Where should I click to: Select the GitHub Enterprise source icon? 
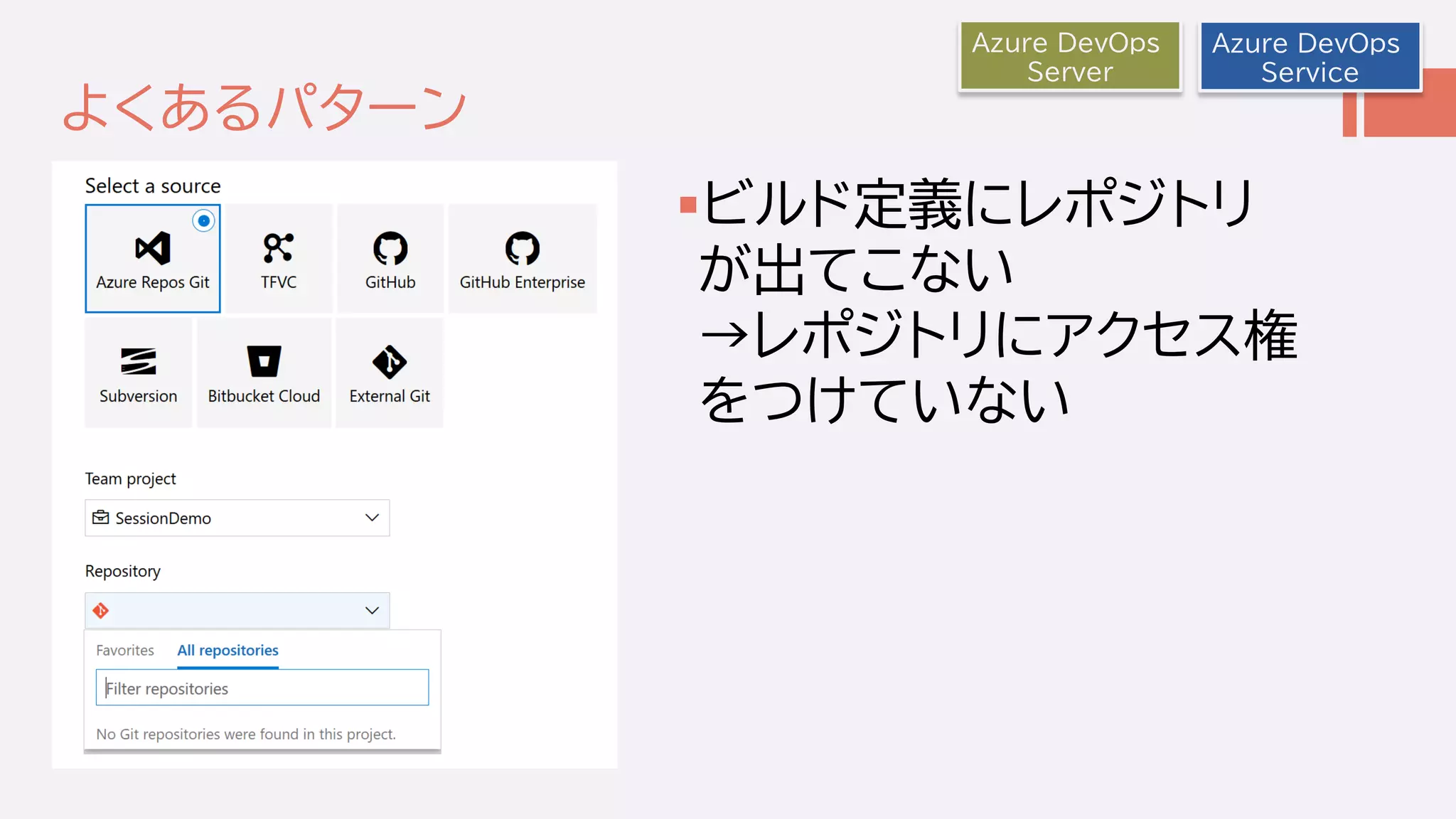pyautogui.click(x=523, y=248)
